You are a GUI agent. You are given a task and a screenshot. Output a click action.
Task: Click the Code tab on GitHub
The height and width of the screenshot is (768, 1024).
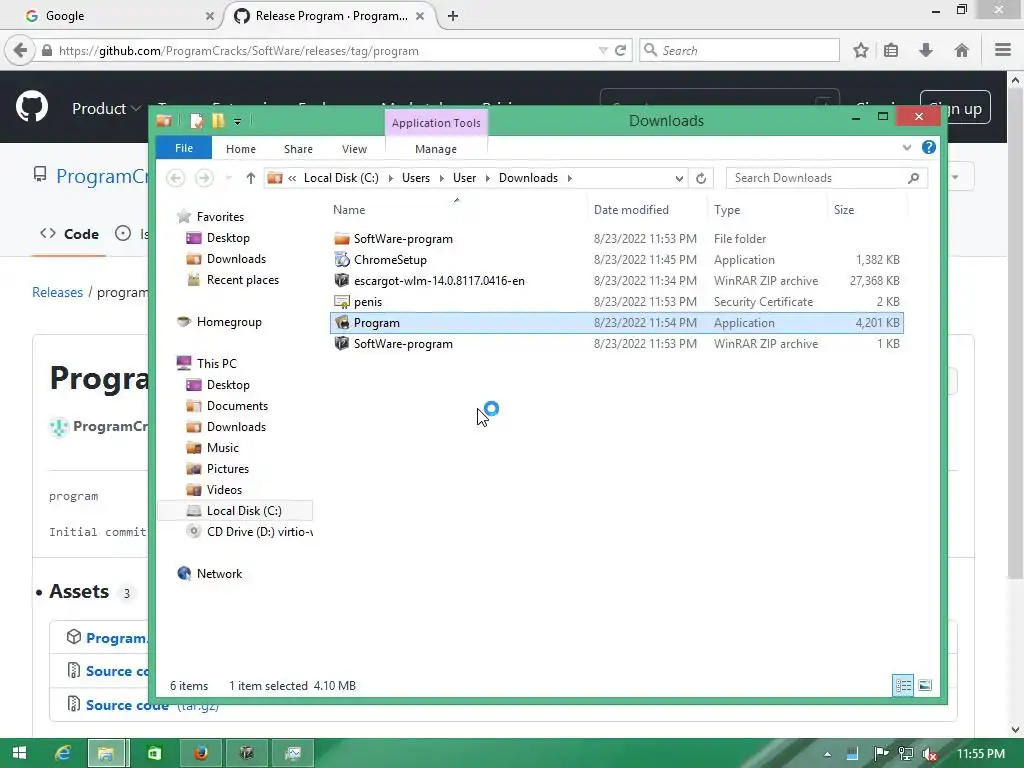coord(69,234)
